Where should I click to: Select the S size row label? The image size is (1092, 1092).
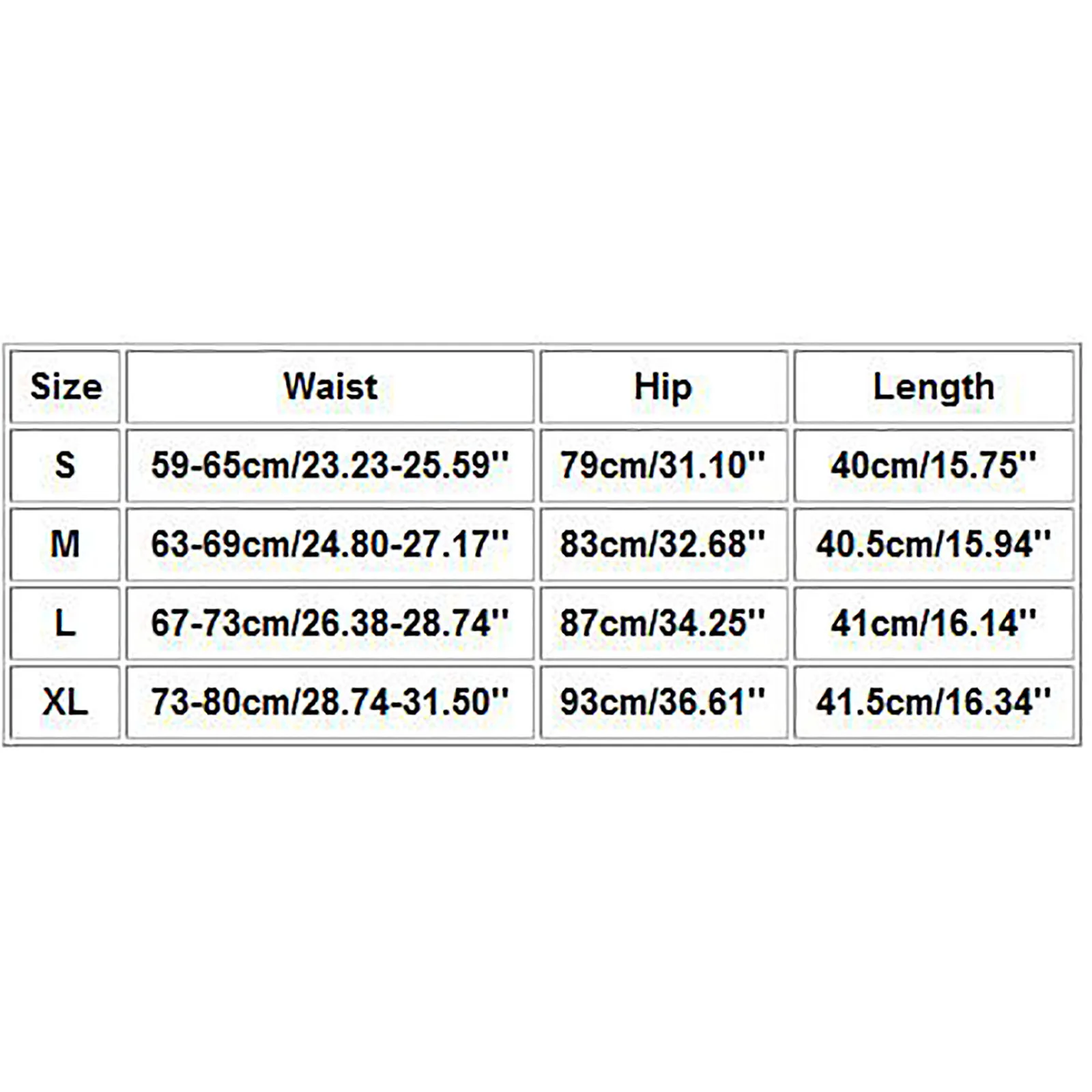(66, 465)
